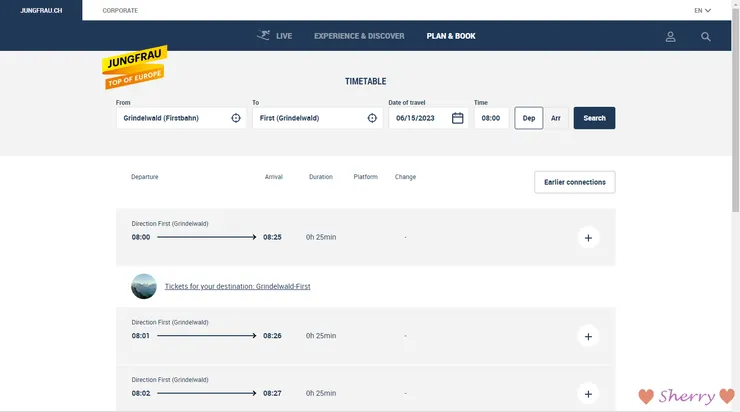The image size is (740, 412).
Task: Expand the 08:02 connection with plus icon
Action: point(588,394)
